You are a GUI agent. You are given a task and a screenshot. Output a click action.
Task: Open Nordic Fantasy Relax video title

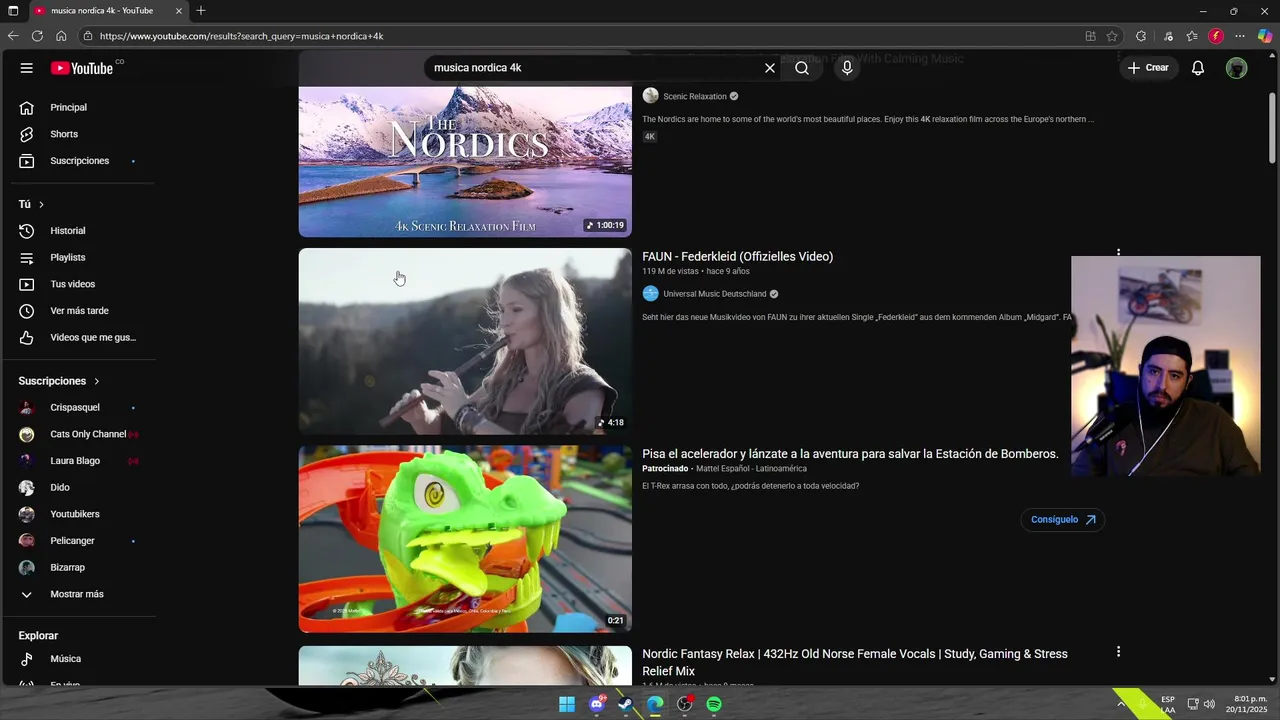pyautogui.click(x=855, y=662)
